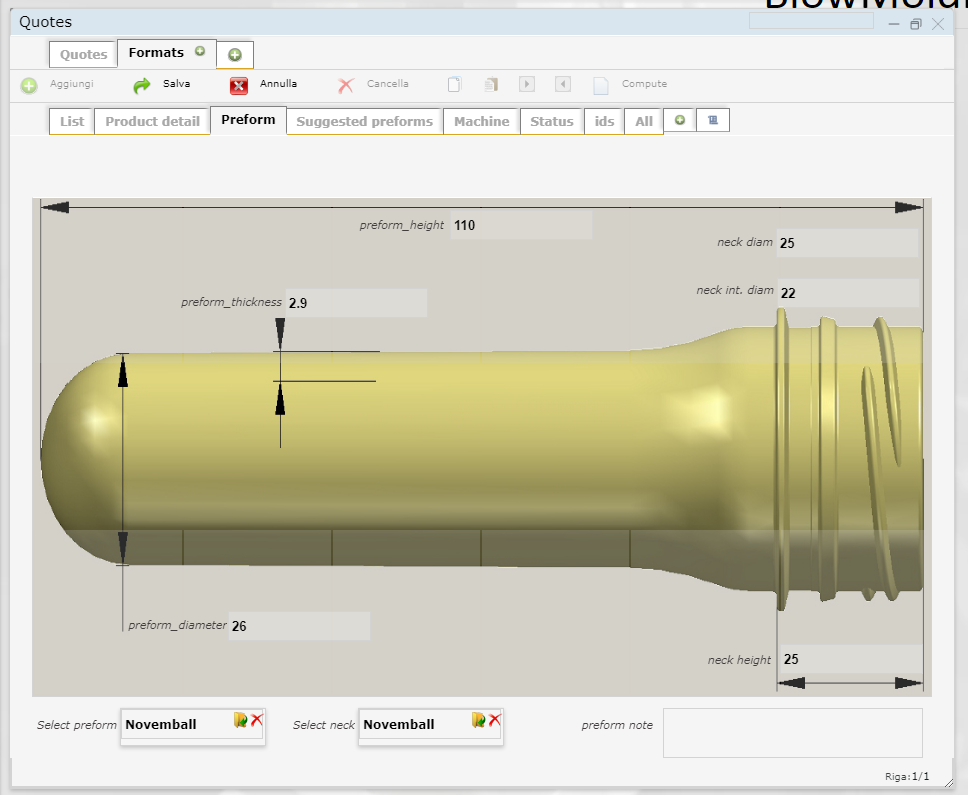The width and height of the screenshot is (968, 795).
Task: Click the red Annulla icon
Action: coord(239,85)
